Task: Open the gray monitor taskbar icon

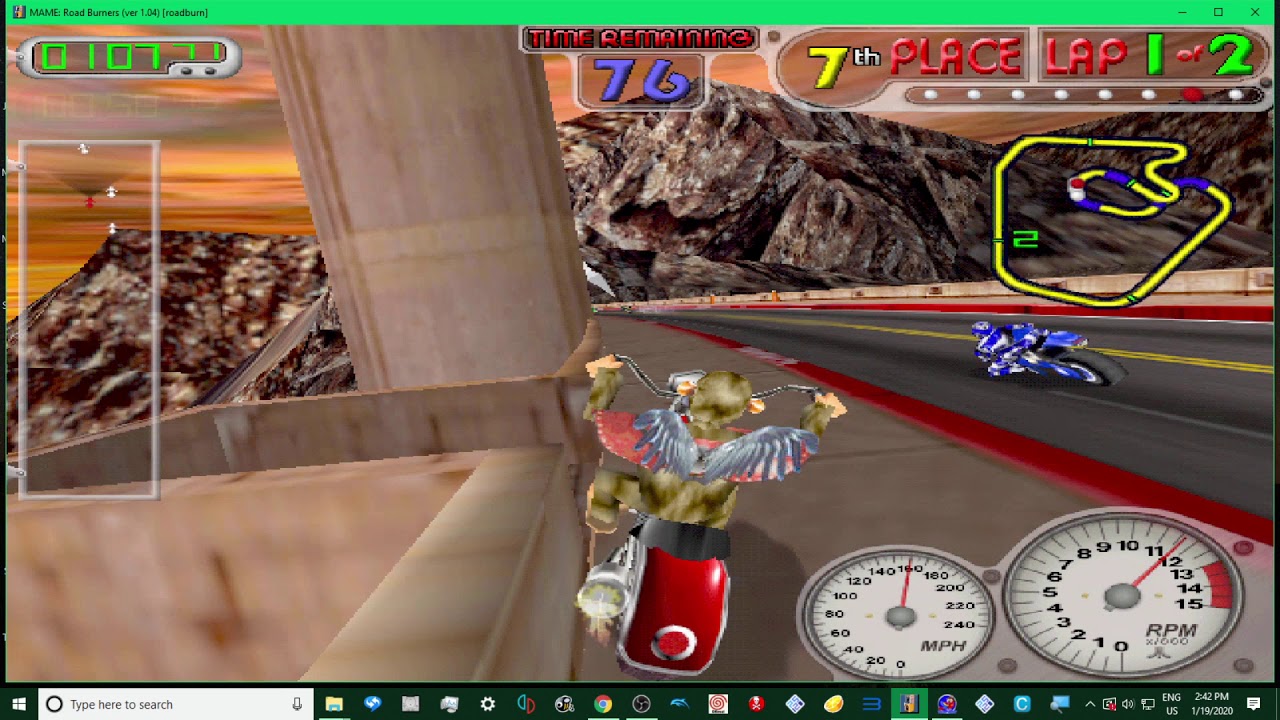Action: click(449, 704)
